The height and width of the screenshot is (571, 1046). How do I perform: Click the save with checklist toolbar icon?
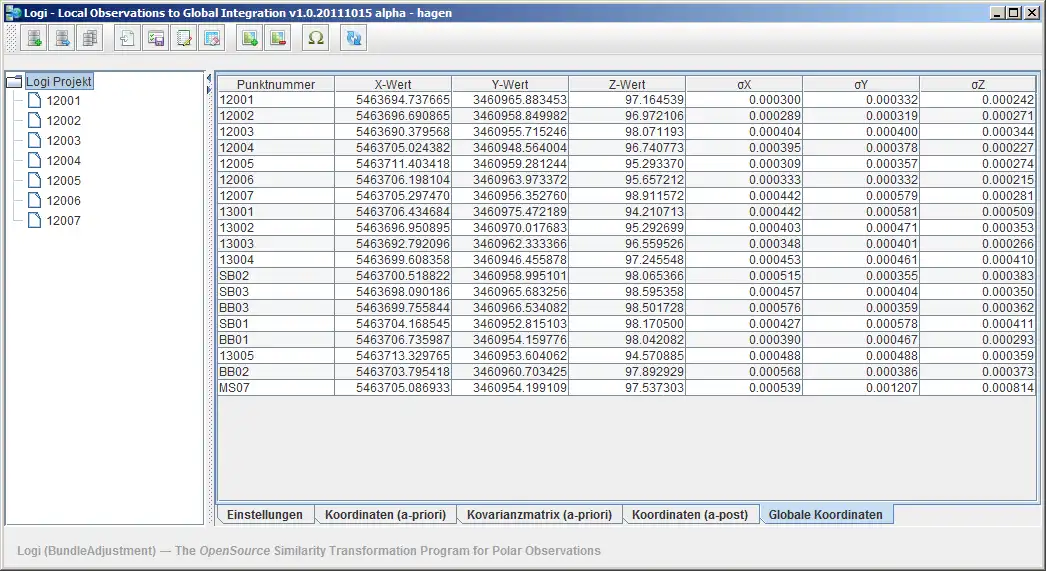click(155, 38)
